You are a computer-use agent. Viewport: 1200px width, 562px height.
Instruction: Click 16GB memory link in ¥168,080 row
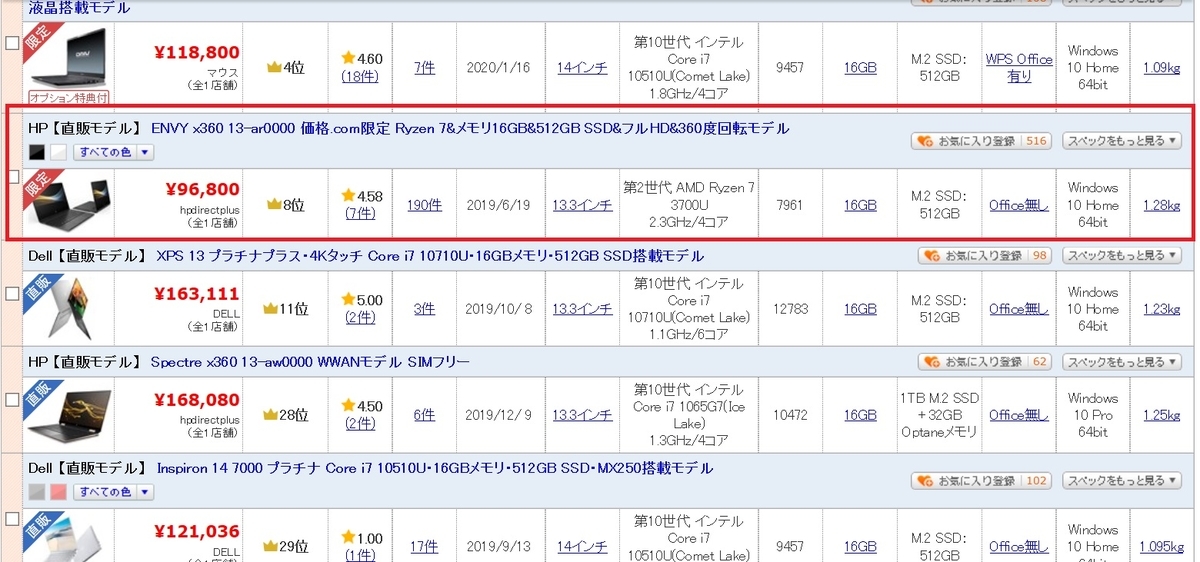coord(860,414)
